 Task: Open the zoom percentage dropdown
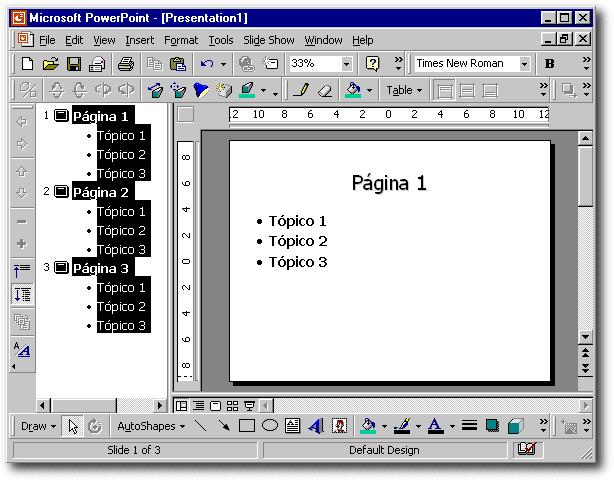(347, 64)
